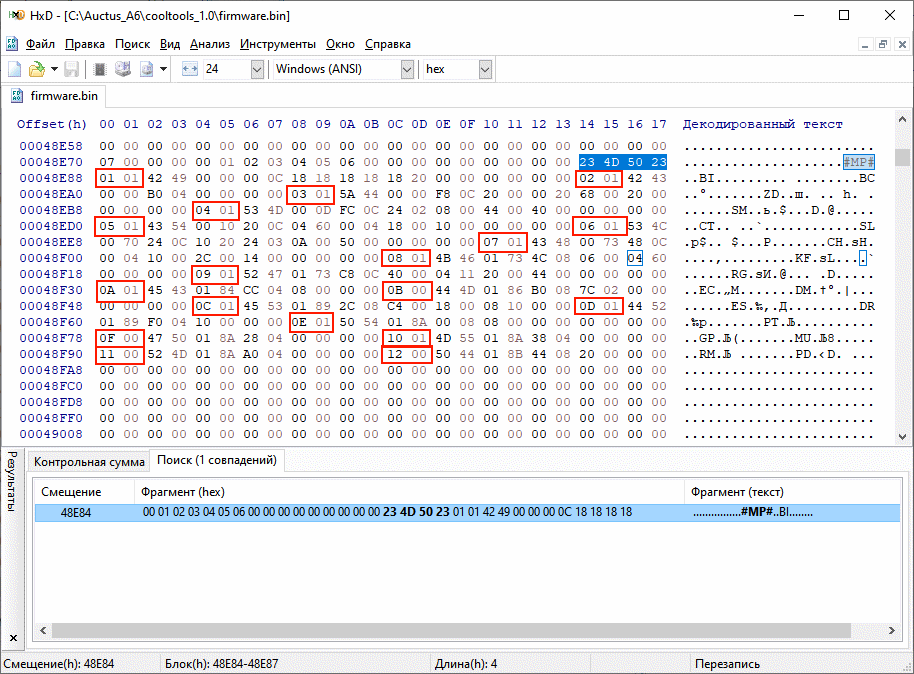The image size is (914, 674).
Task: Switch to the Контрольная сумма tab
Action: pos(89,462)
